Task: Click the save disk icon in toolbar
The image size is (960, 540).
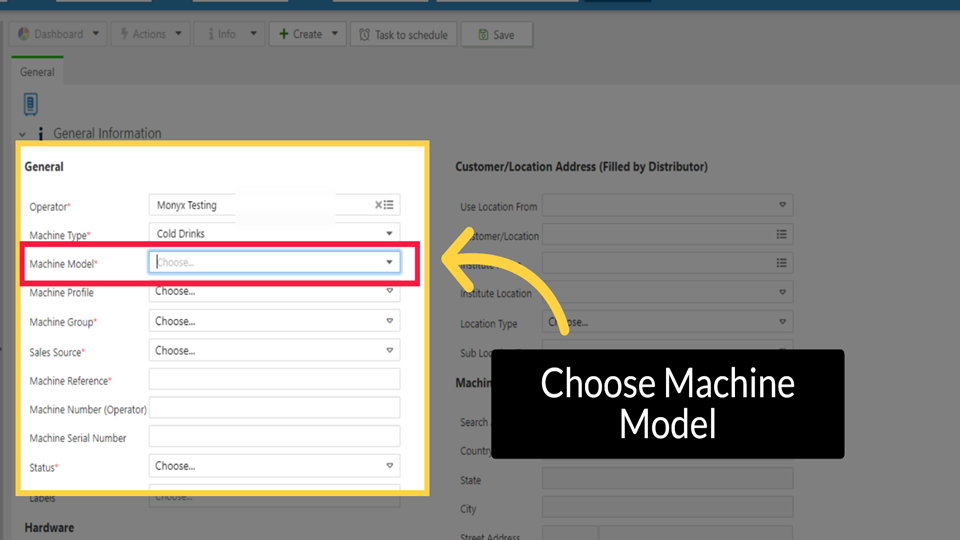Action: click(483, 34)
